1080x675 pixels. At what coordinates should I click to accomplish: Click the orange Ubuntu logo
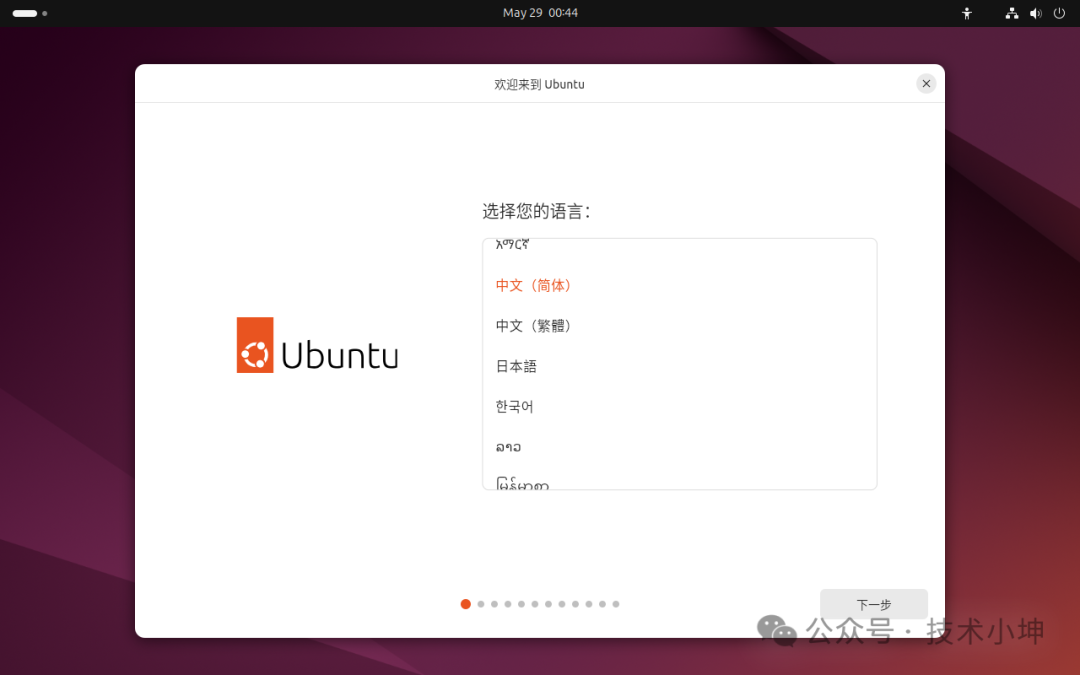click(x=255, y=345)
